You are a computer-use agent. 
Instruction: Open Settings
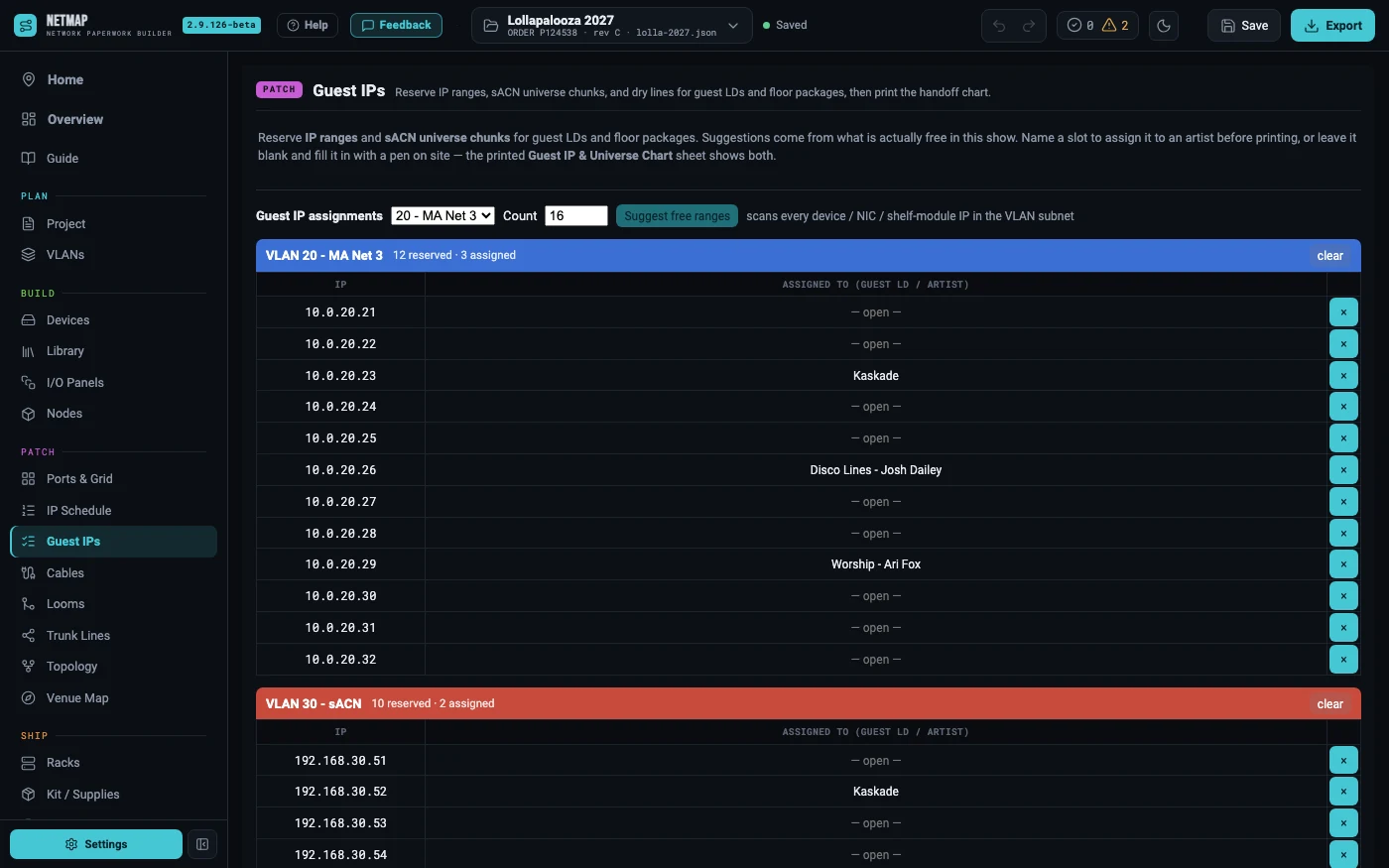(x=96, y=844)
